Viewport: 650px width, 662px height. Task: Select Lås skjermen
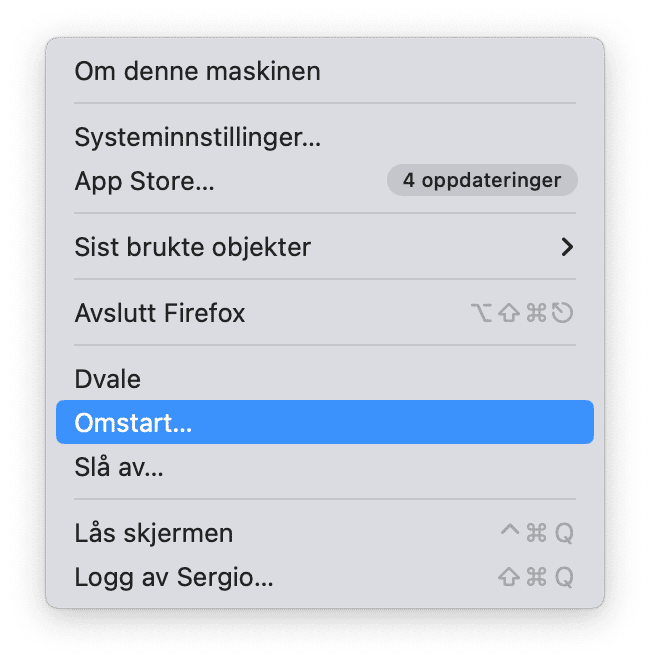[x=153, y=532]
